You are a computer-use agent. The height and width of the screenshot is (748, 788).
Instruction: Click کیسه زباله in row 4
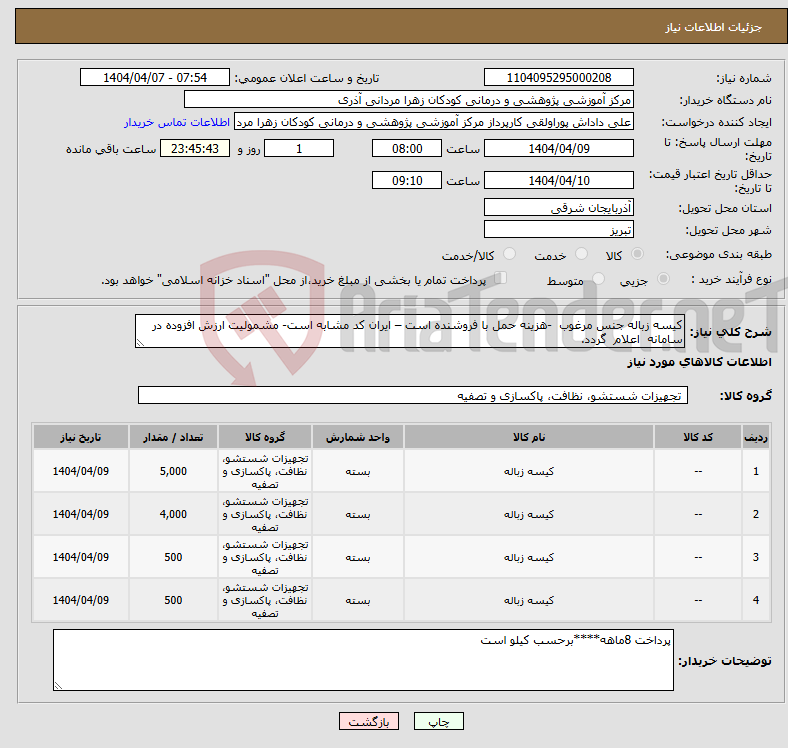(529, 600)
